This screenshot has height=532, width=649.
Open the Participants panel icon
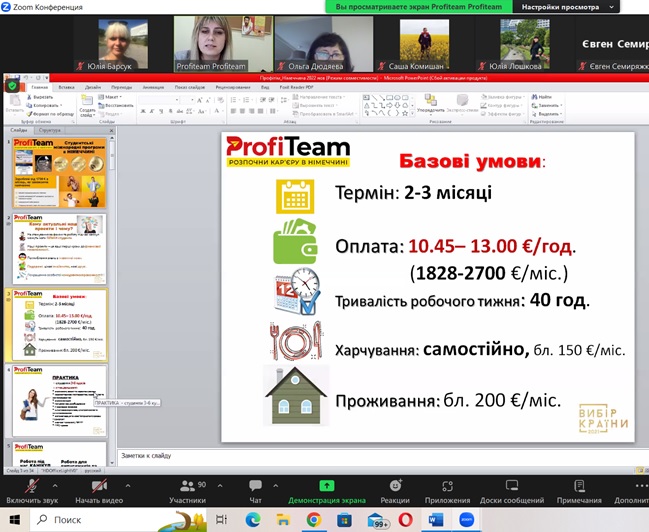[x=187, y=486]
